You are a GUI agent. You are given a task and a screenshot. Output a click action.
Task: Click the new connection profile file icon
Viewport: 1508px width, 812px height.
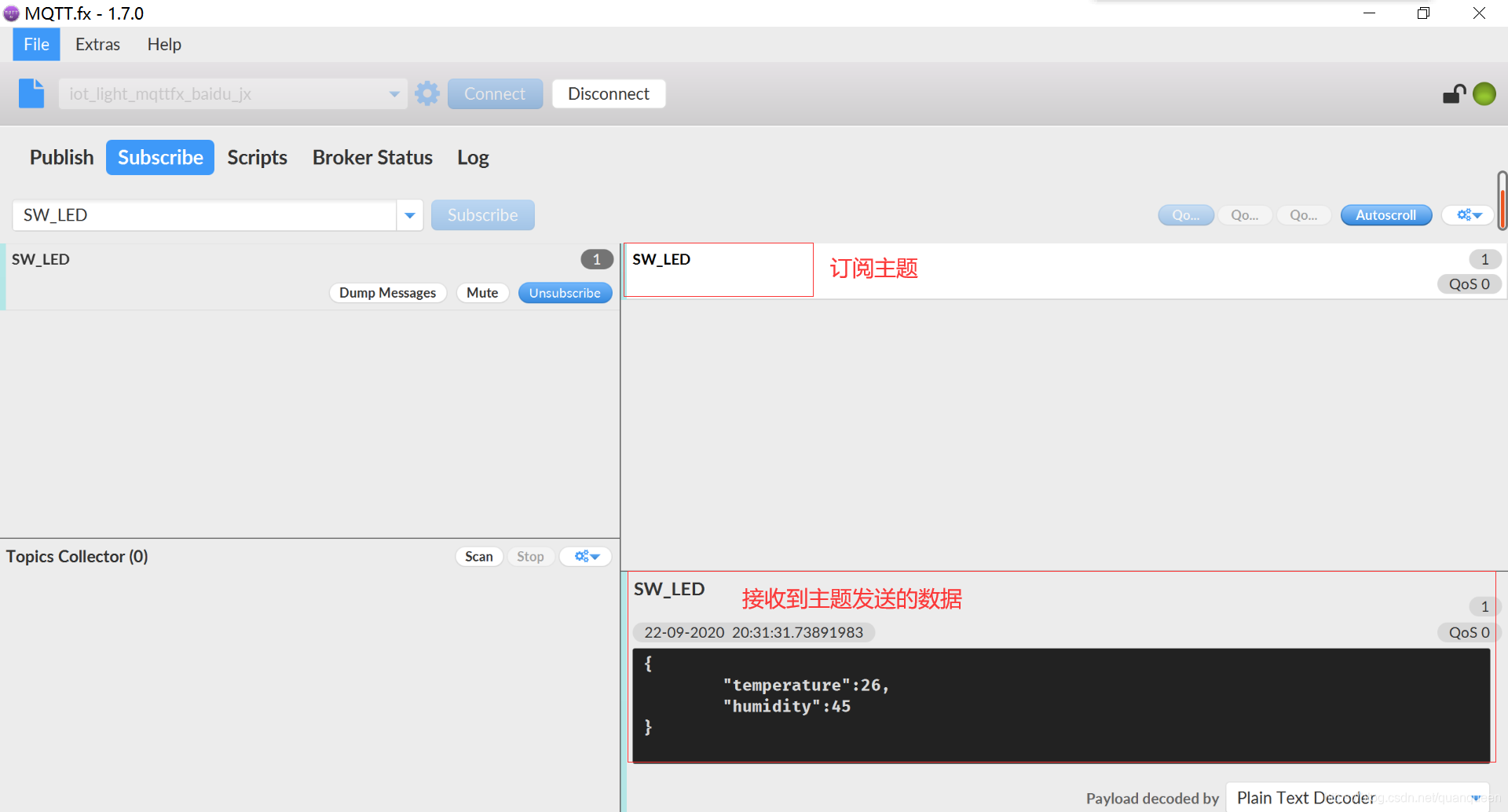(x=31, y=93)
